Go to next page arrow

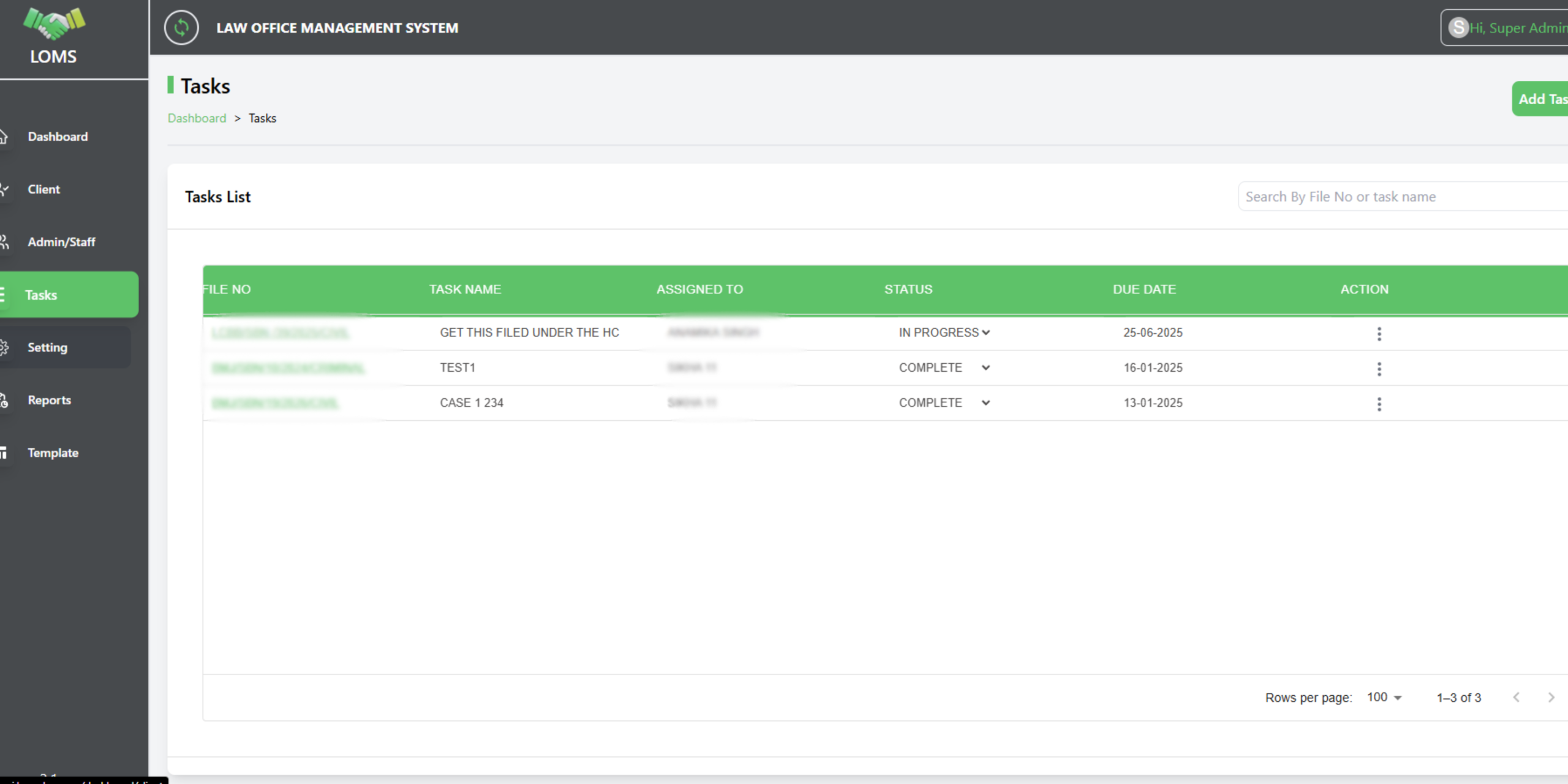tap(1551, 697)
